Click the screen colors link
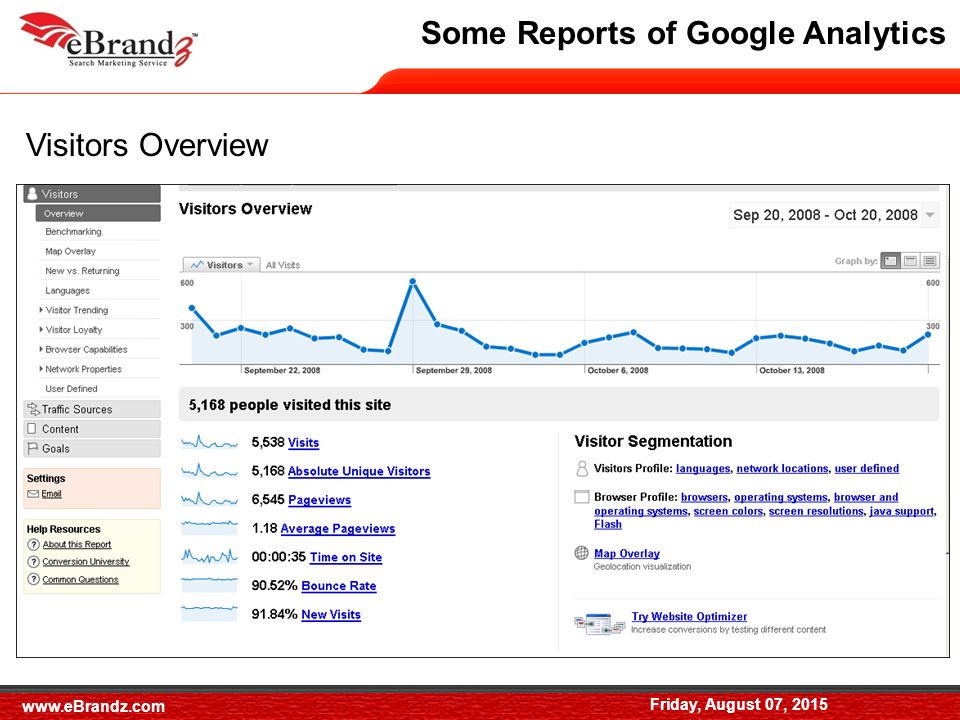Screen dimensions: 960x720 (x=728, y=511)
